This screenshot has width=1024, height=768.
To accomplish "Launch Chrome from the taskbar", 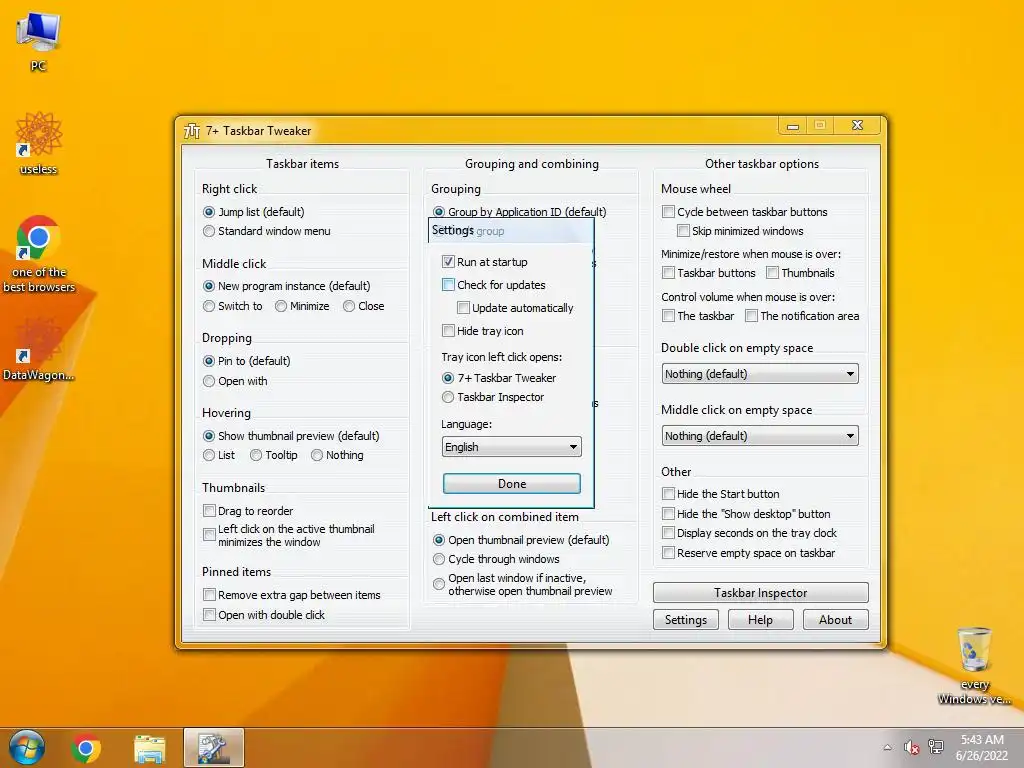I will pyautogui.click(x=86, y=748).
